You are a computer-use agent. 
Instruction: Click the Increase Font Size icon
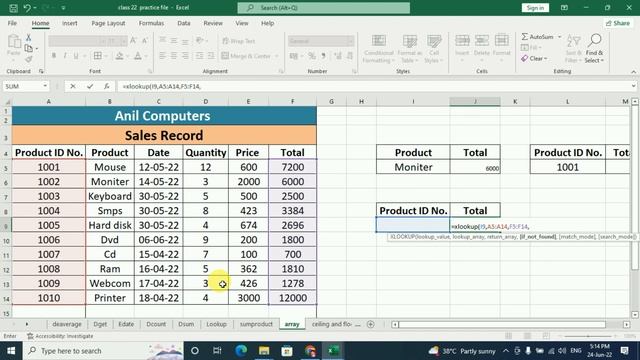tap(133, 40)
